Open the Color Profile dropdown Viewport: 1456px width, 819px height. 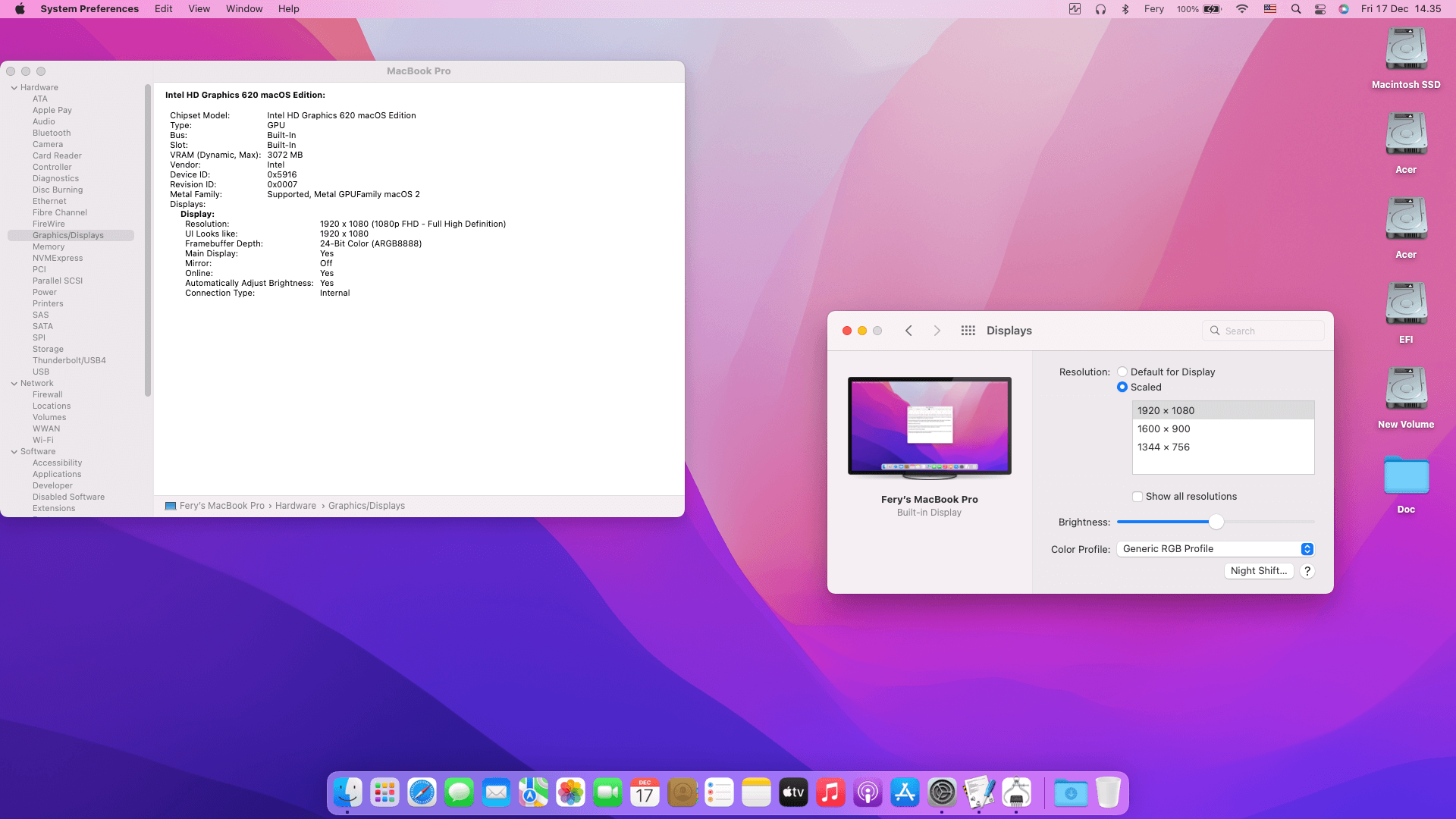pos(1214,548)
